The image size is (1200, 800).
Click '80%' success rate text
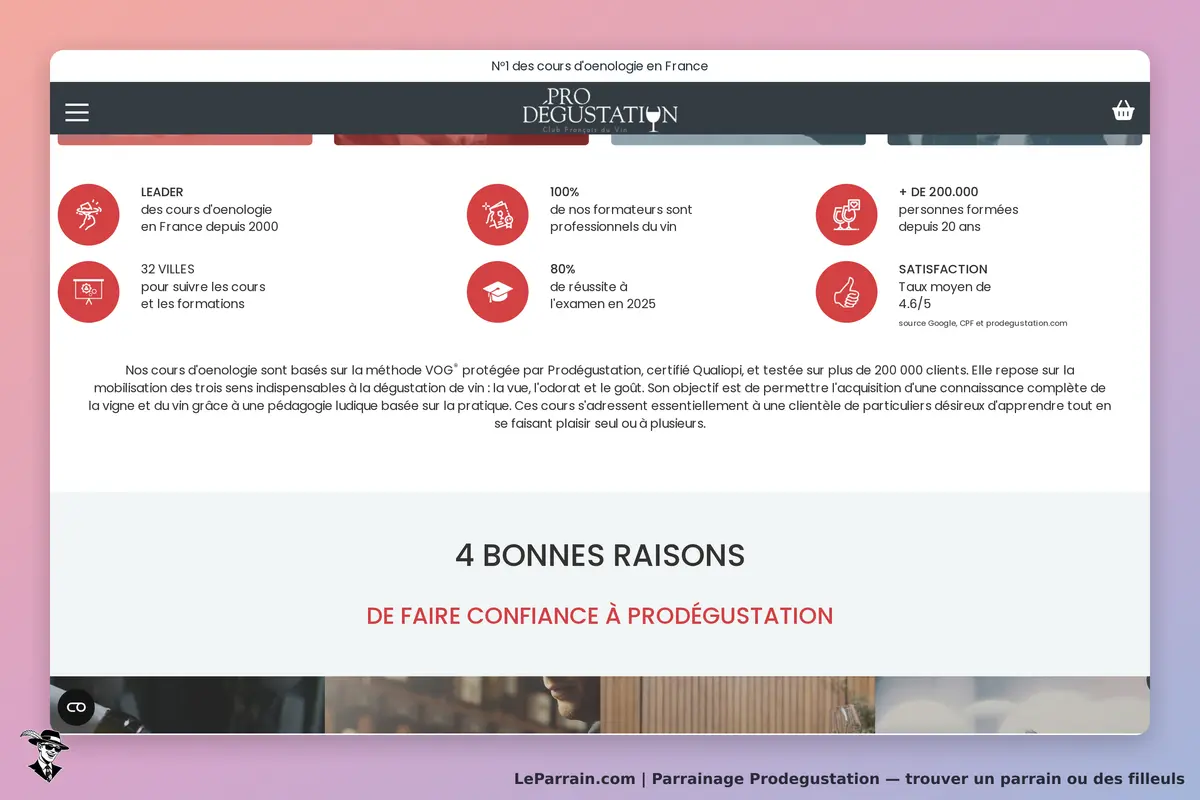(564, 269)
